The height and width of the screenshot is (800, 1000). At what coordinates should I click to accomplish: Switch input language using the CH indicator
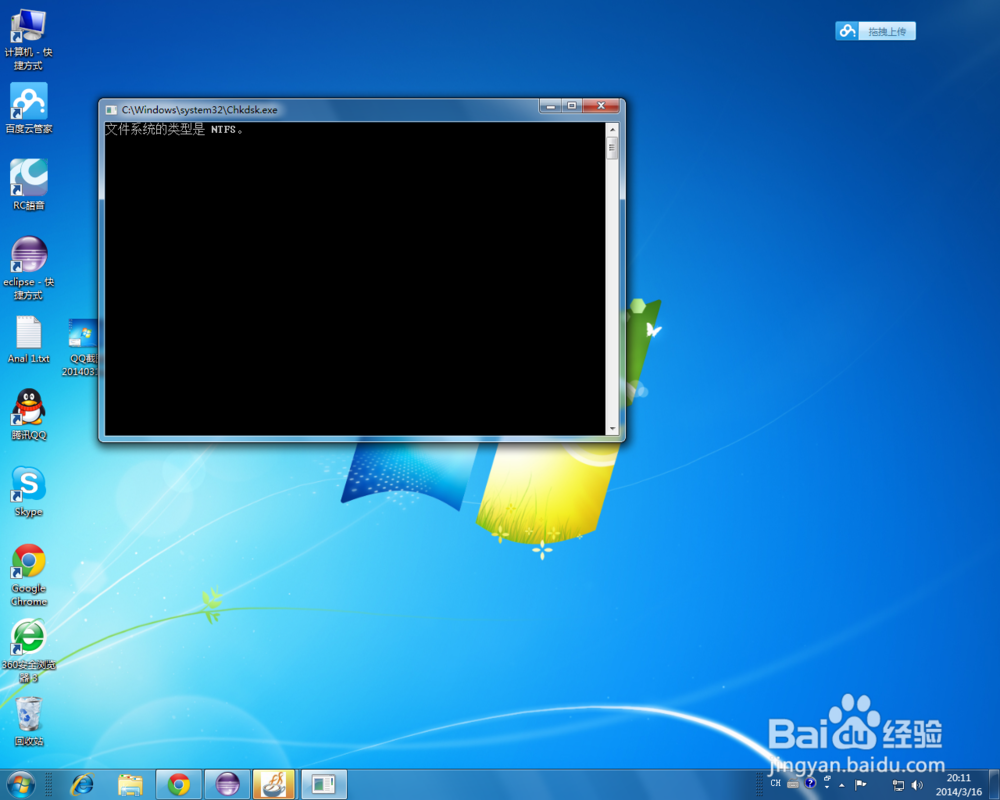point(775,784)
